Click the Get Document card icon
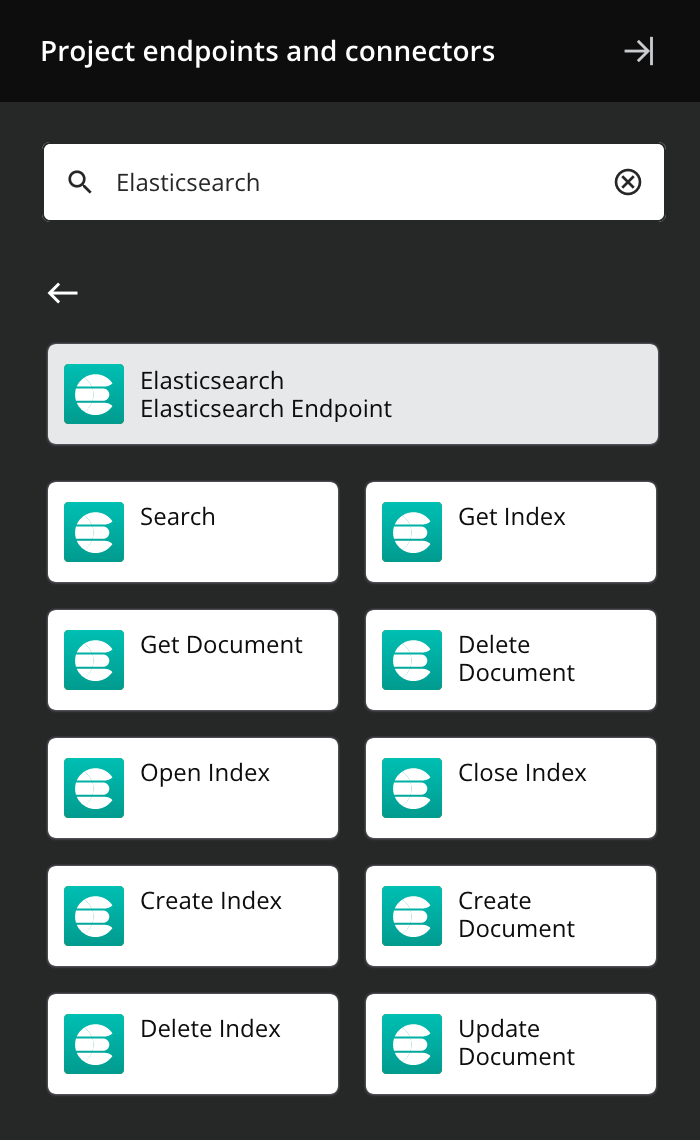The width and height of the screenshot is (700, 1140). point(94,660)
